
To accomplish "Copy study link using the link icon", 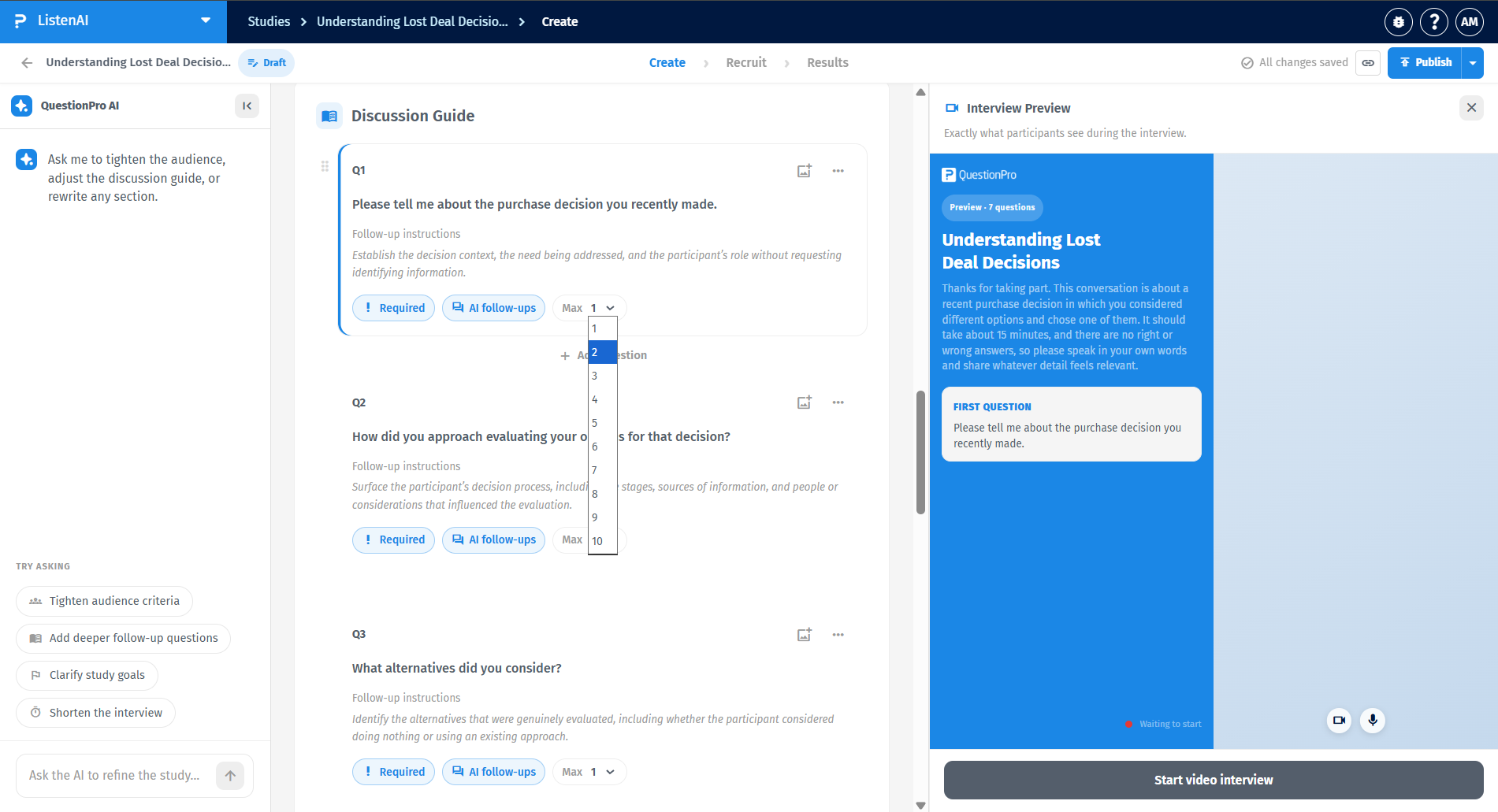I will point(1368,63).
